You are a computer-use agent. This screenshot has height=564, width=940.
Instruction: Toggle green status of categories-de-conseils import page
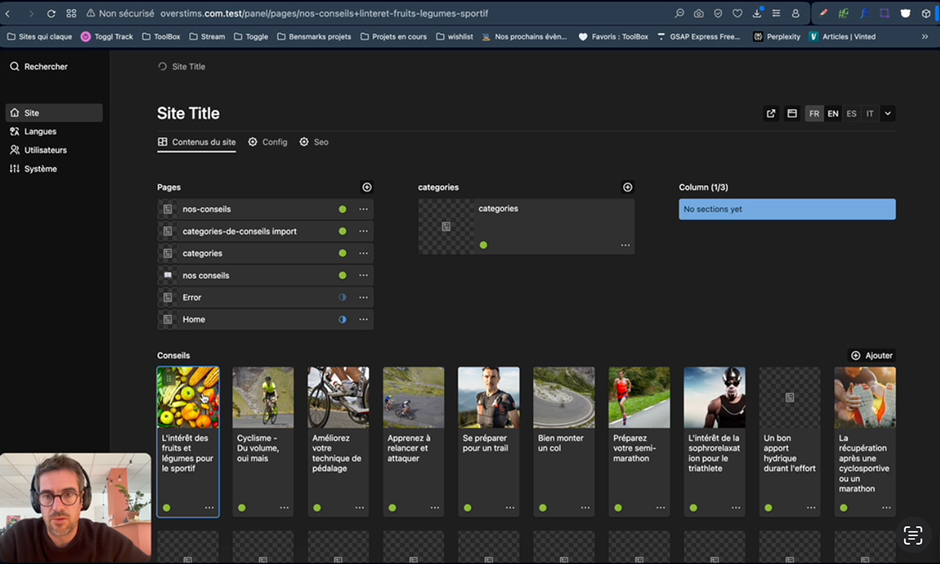pos(342,232)
